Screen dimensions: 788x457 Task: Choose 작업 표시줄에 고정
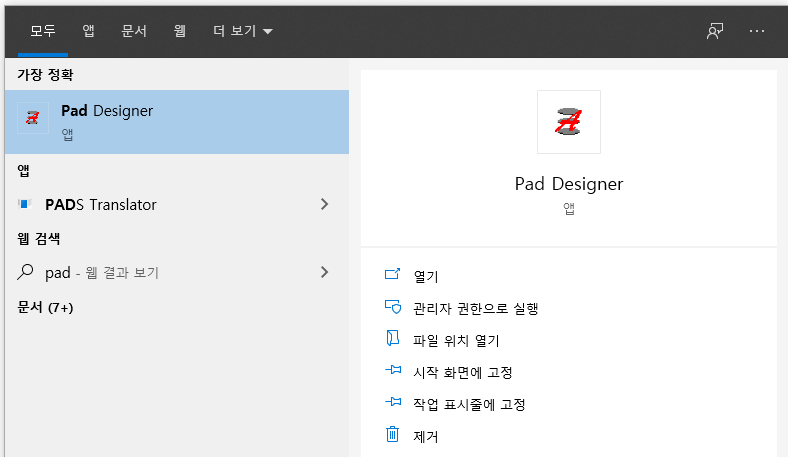click(x=469, y=404)
